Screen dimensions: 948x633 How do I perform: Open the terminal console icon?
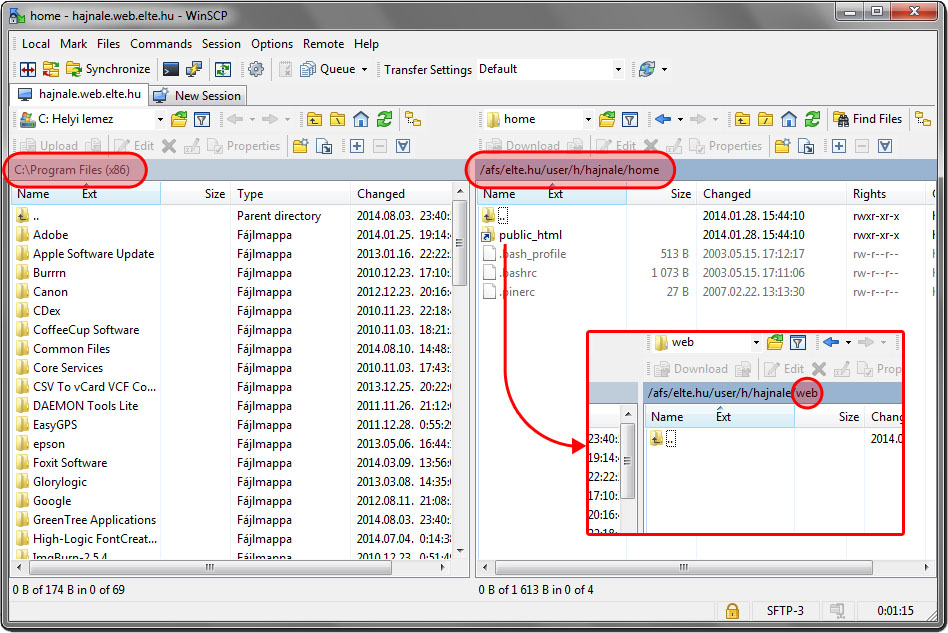pyautogui.click(x=171, y=70)
